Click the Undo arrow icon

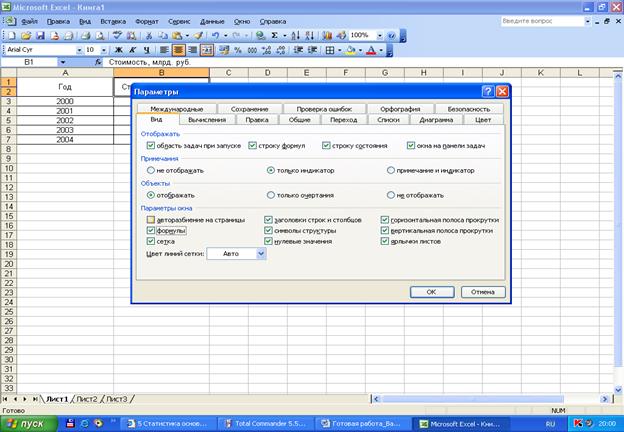tap(216, 34)
